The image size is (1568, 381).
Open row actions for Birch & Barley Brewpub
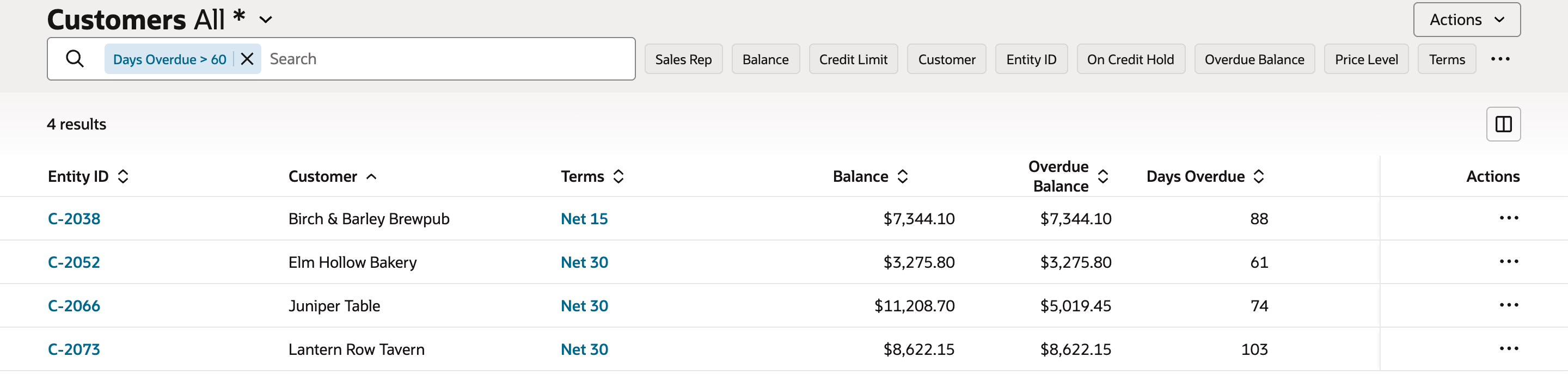pos(1508,218)
